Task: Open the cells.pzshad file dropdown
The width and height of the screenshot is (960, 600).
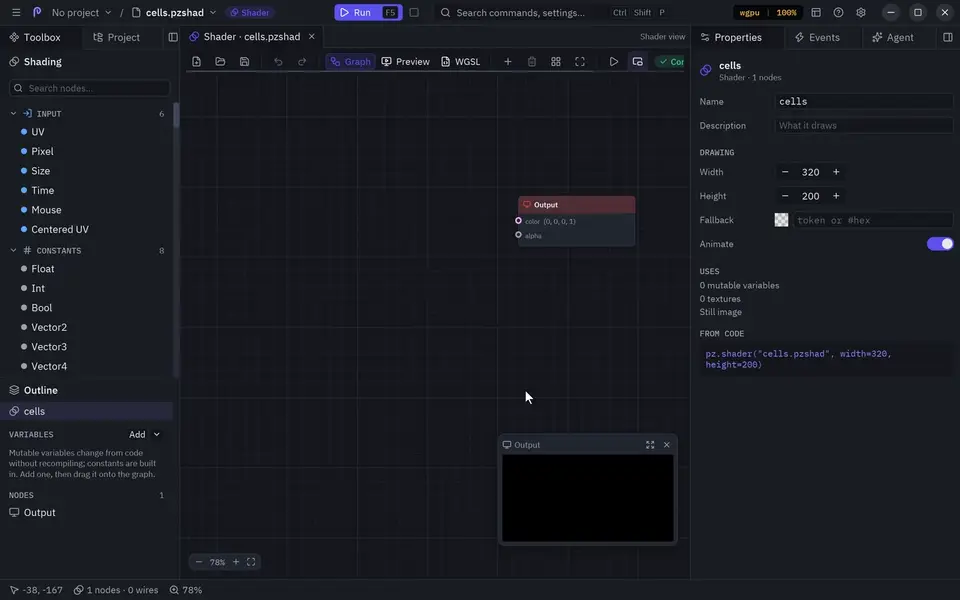Action: (174, 12)
